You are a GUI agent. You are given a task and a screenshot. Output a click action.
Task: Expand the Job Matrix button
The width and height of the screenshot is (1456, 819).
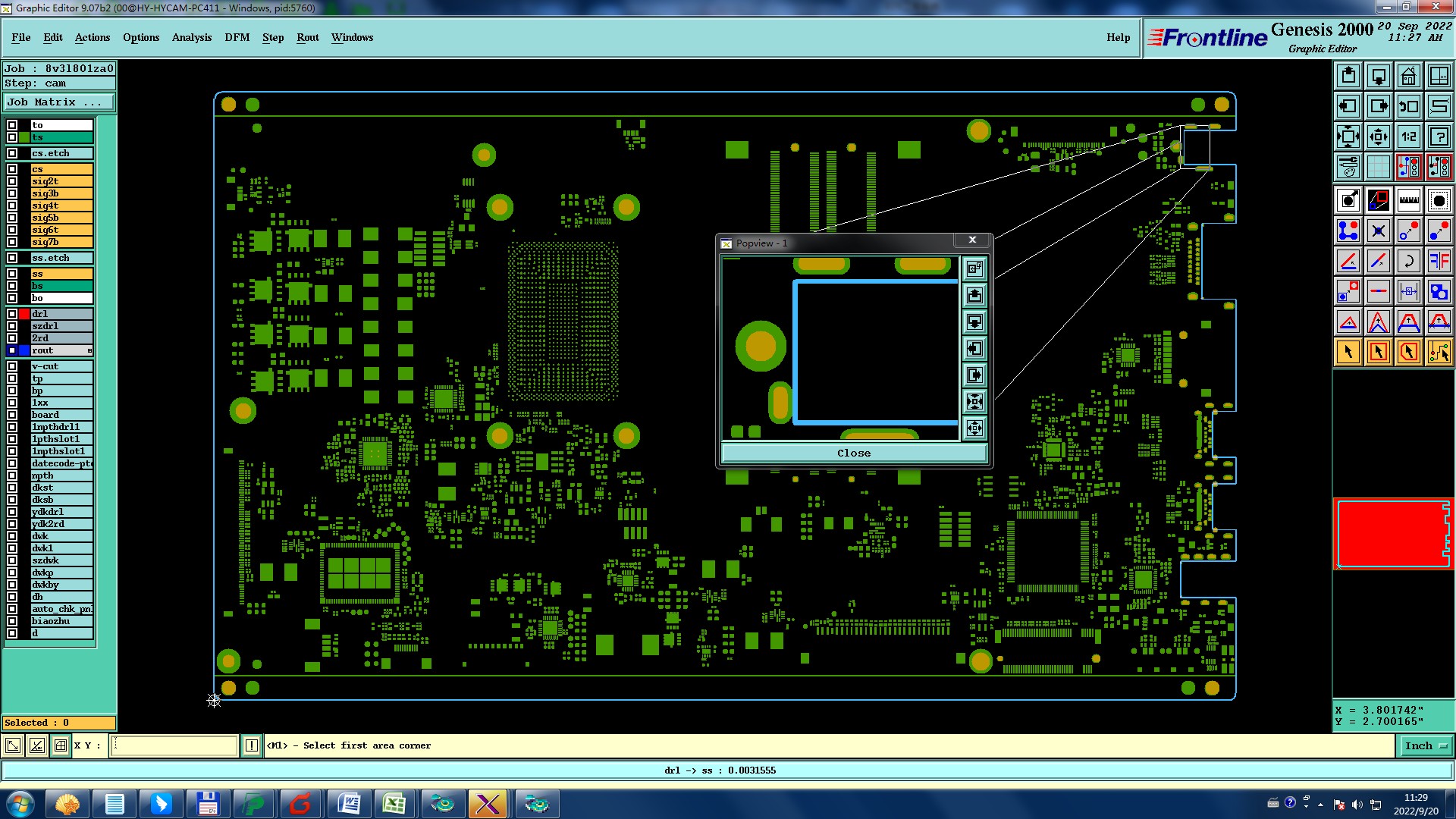click(x=59, y=102)
